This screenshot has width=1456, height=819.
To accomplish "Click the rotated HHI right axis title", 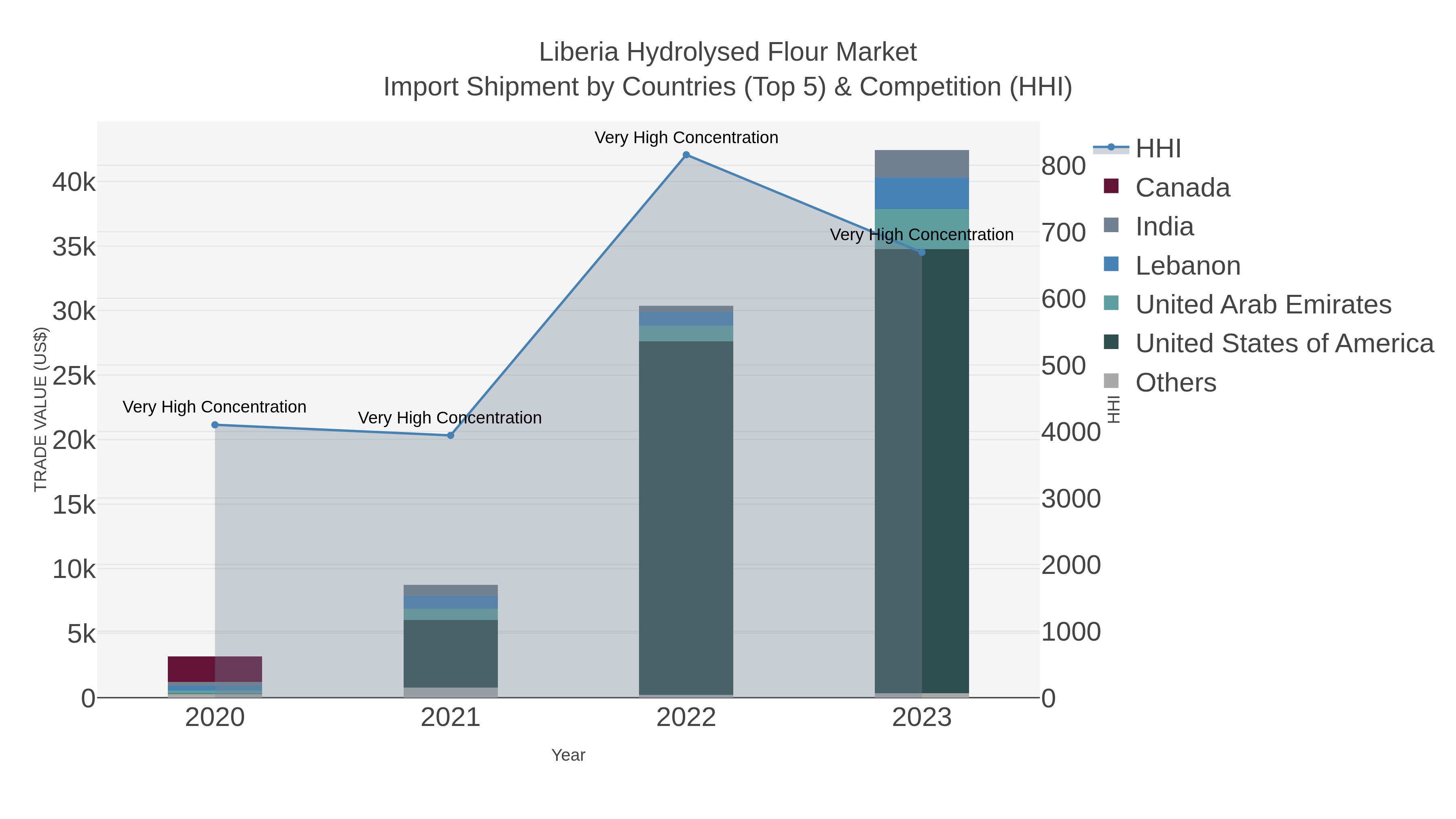I will (x=1113, y=410).
